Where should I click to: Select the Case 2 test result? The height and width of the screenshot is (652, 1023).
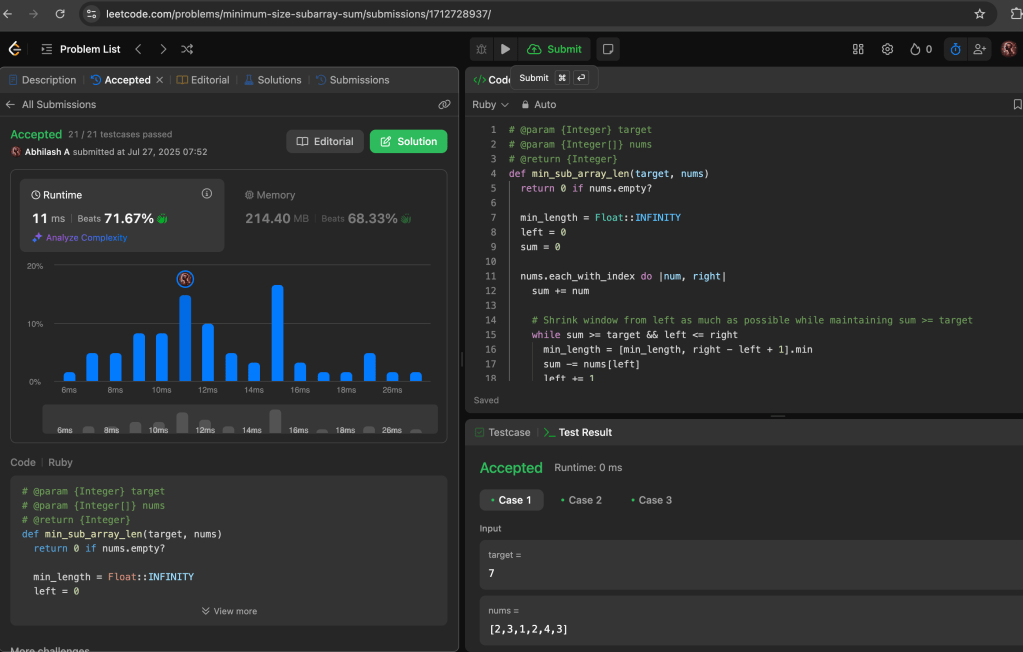pos(581,500)
